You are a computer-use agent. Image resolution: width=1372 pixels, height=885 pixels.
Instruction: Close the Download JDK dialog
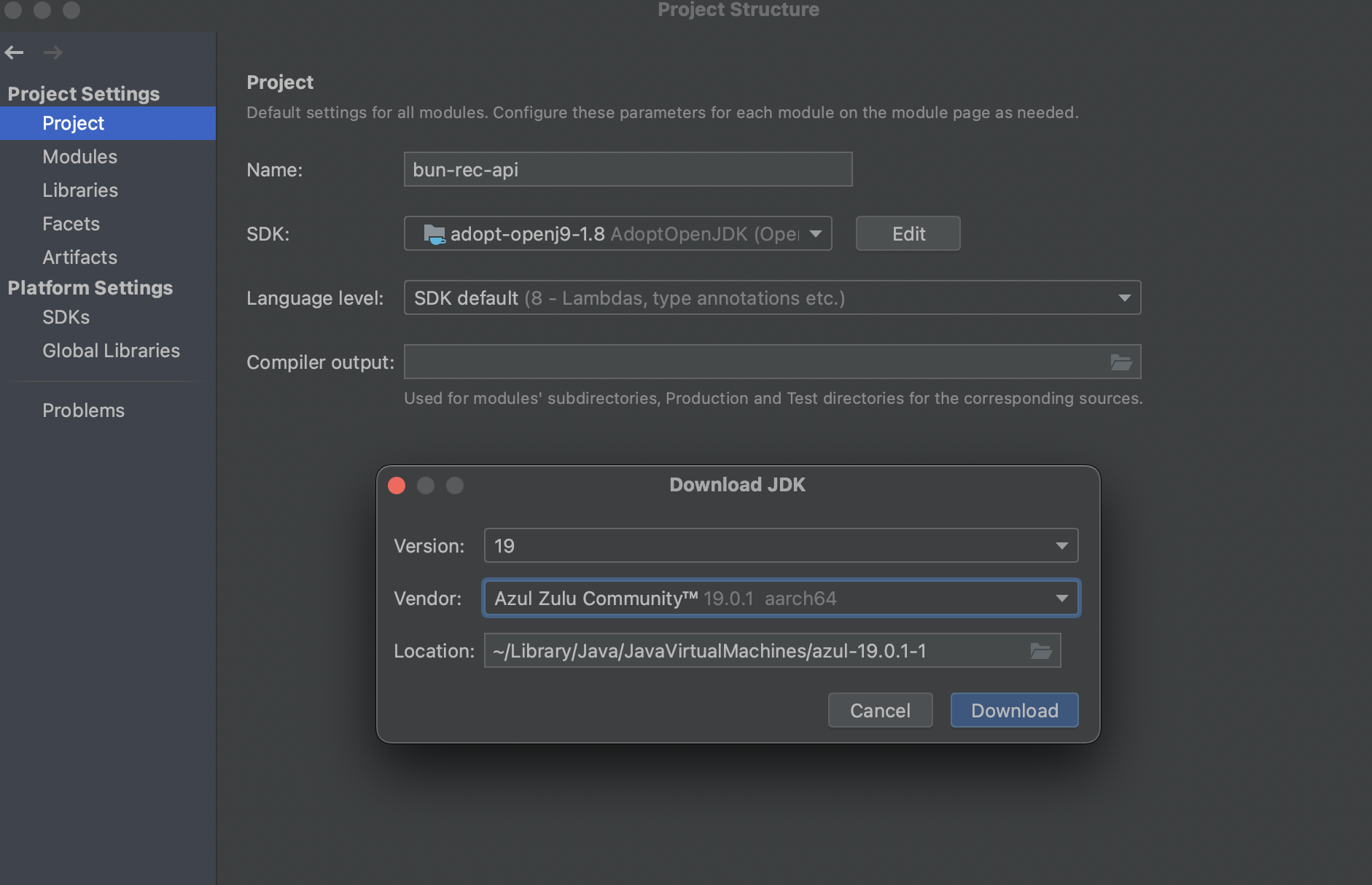pyautogui.click(x=397, y=486)
